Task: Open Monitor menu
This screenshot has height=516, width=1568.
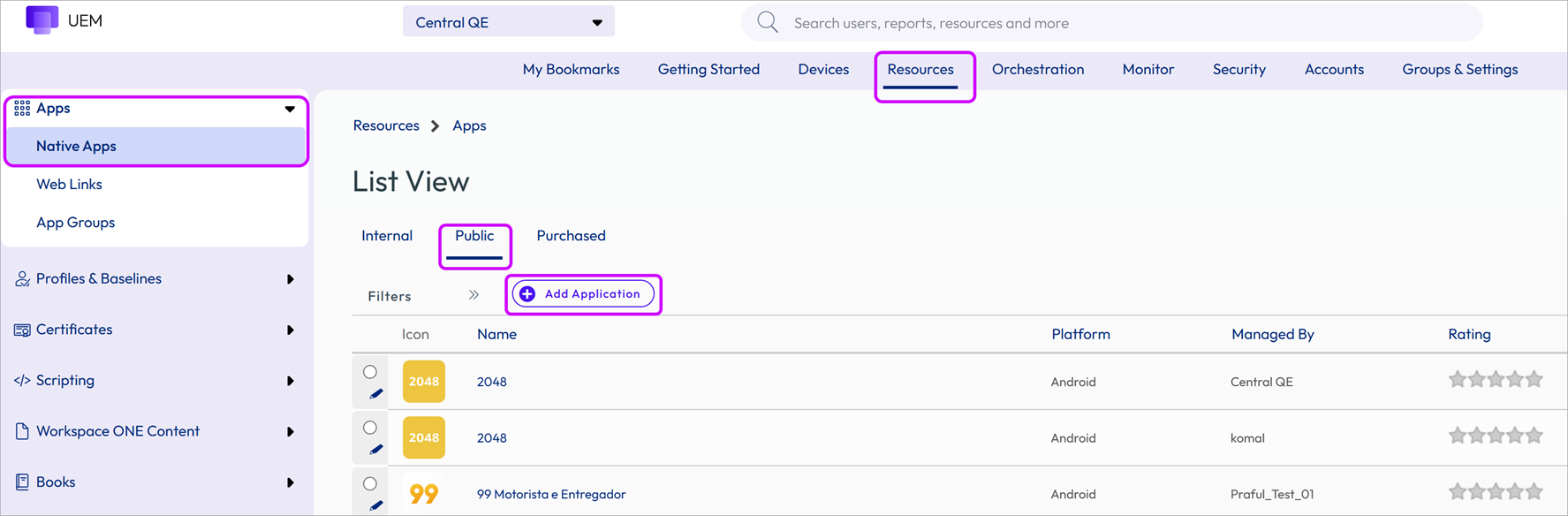Action: pyautogui.click(x=1148, y=69)
